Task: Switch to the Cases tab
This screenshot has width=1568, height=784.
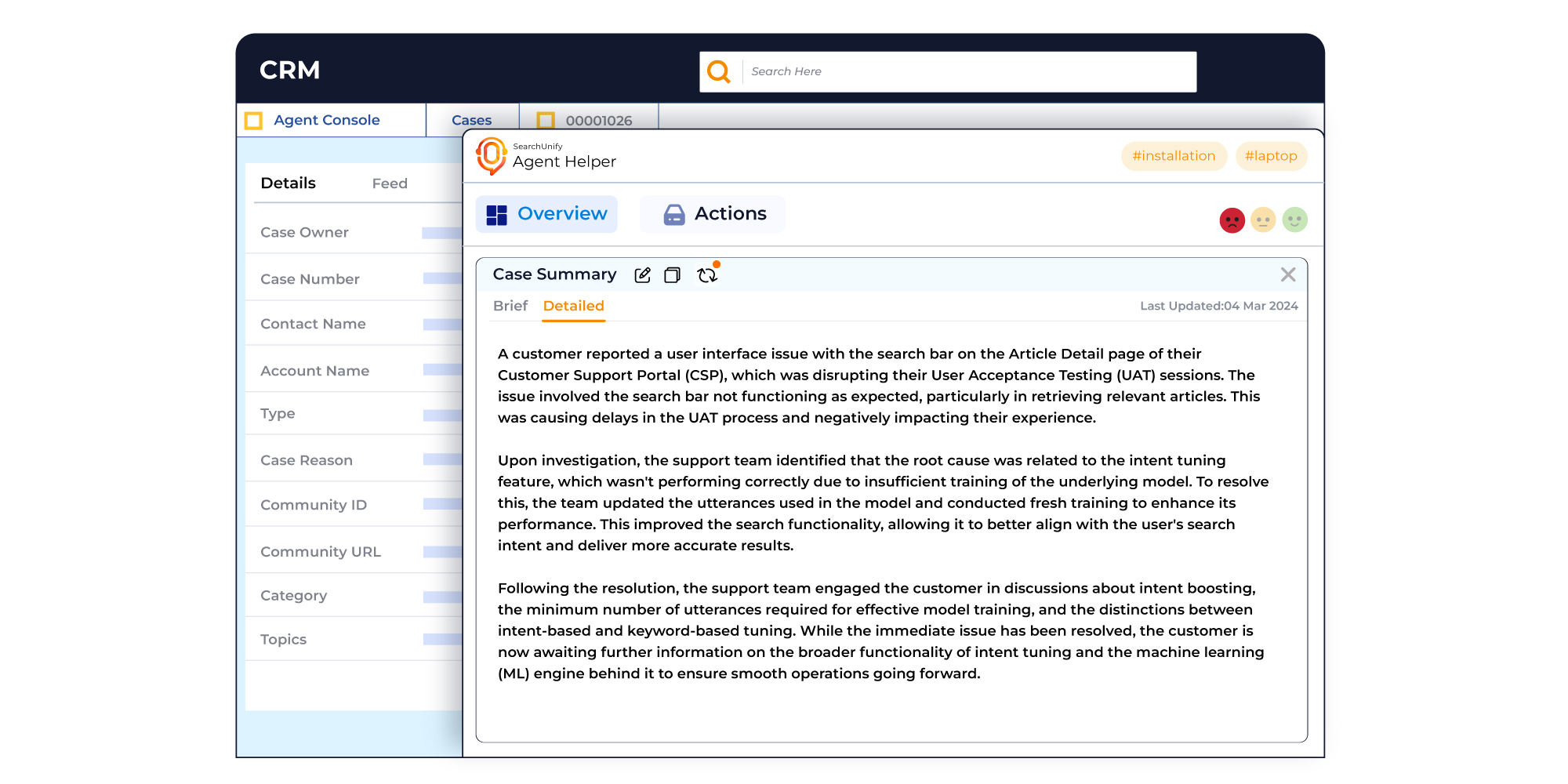Action: coord(472,120)
